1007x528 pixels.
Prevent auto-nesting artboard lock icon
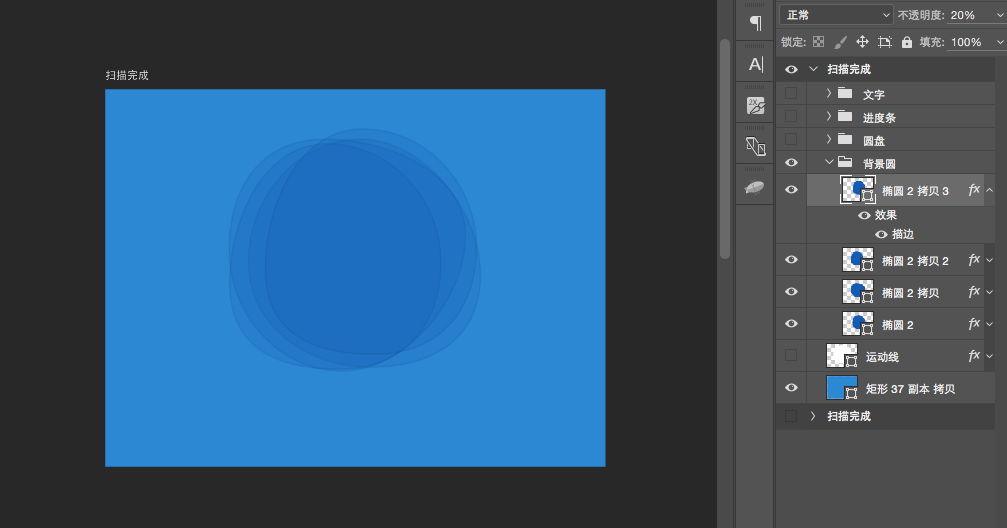pyautogui.click(x=885, y=42)
